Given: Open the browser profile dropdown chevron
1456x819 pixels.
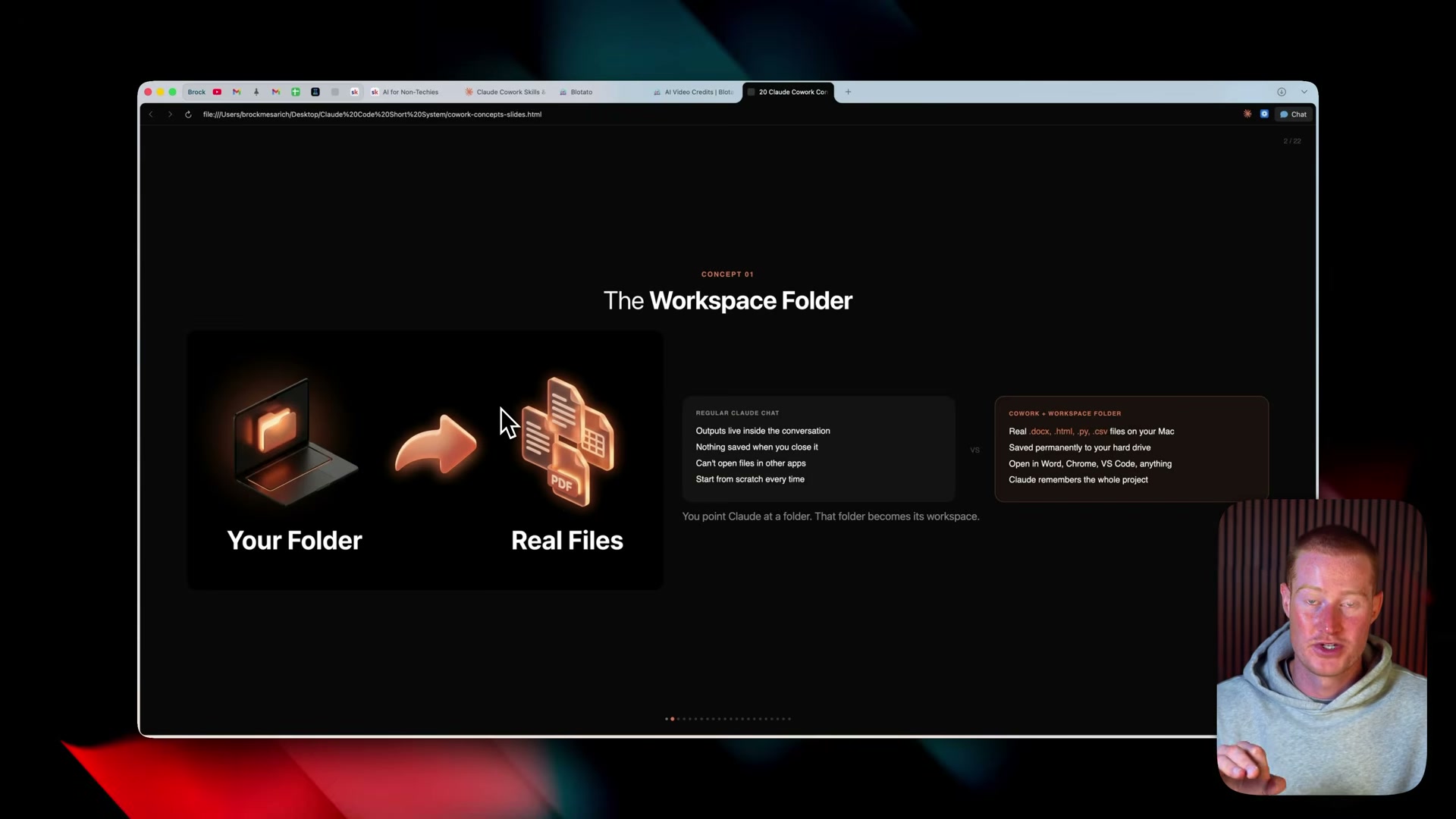Looking at the screenshot, I should 1305,92.
